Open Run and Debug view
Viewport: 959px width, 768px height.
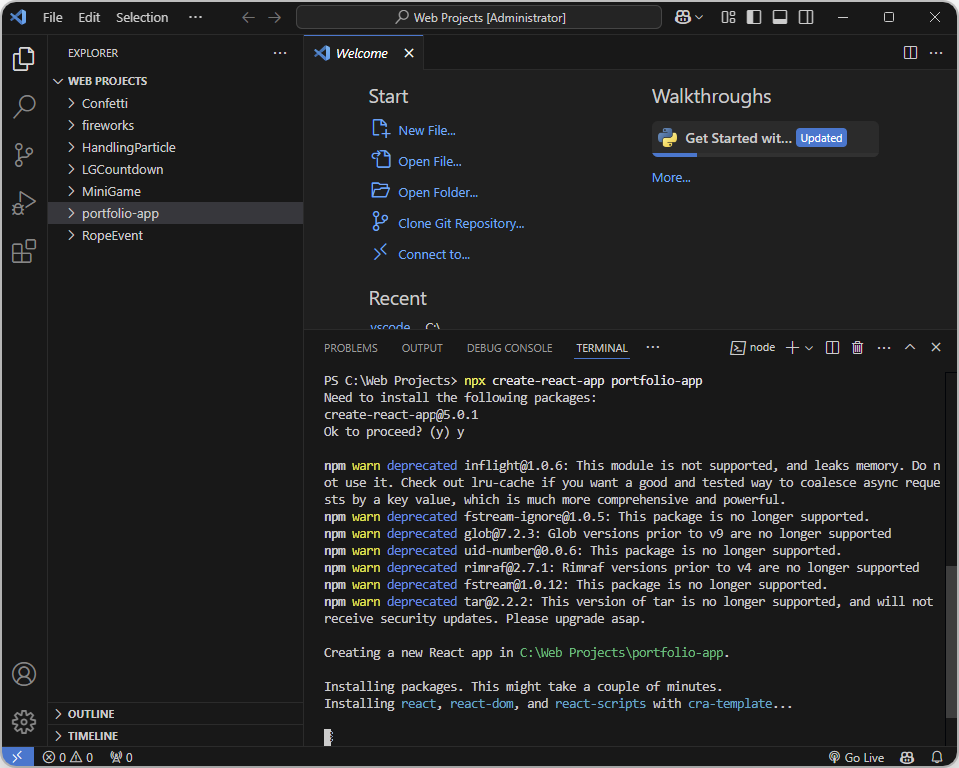click(x=24, y=203)
